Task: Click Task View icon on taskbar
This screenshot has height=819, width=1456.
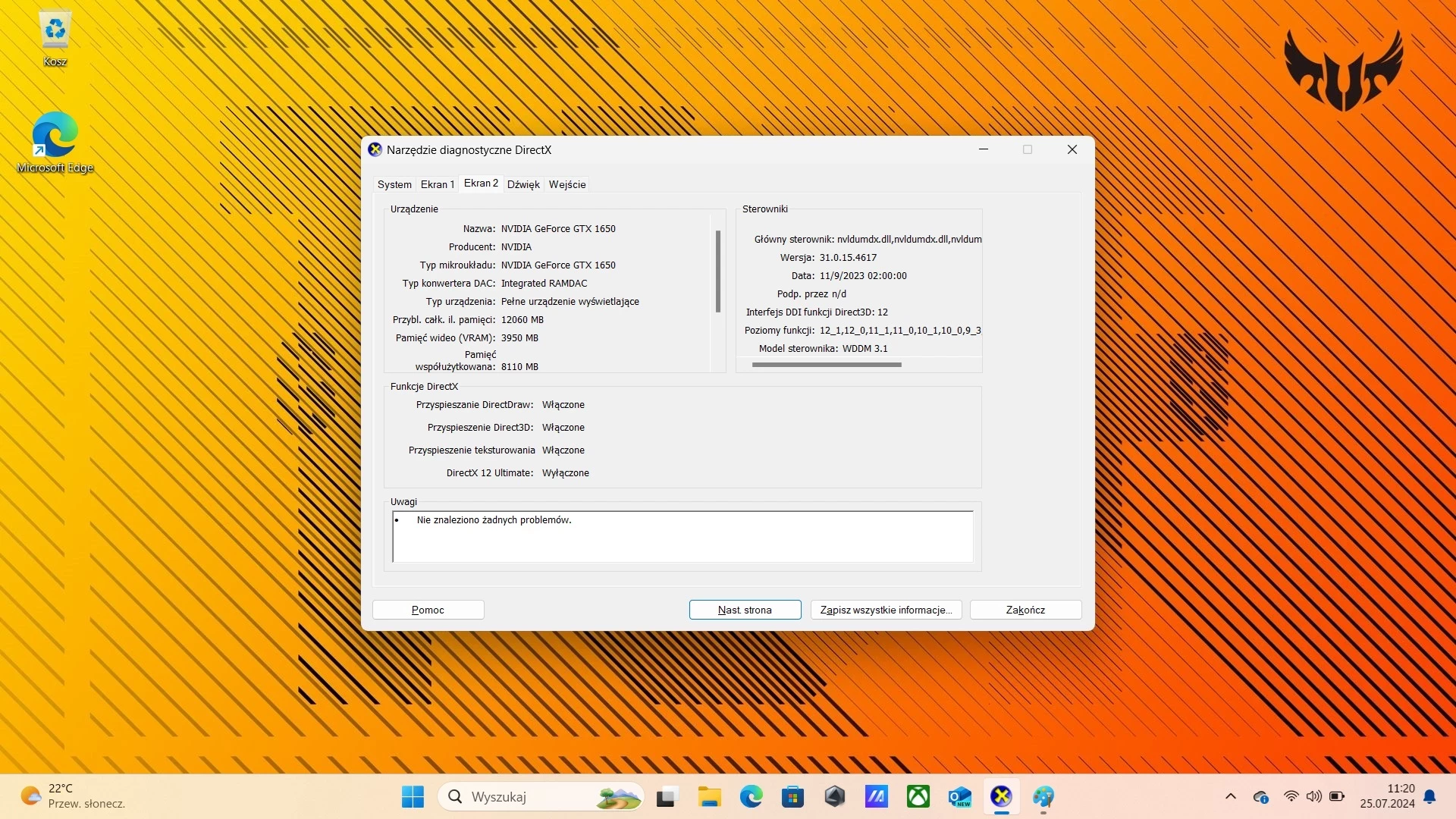Action: pos(666,796)
